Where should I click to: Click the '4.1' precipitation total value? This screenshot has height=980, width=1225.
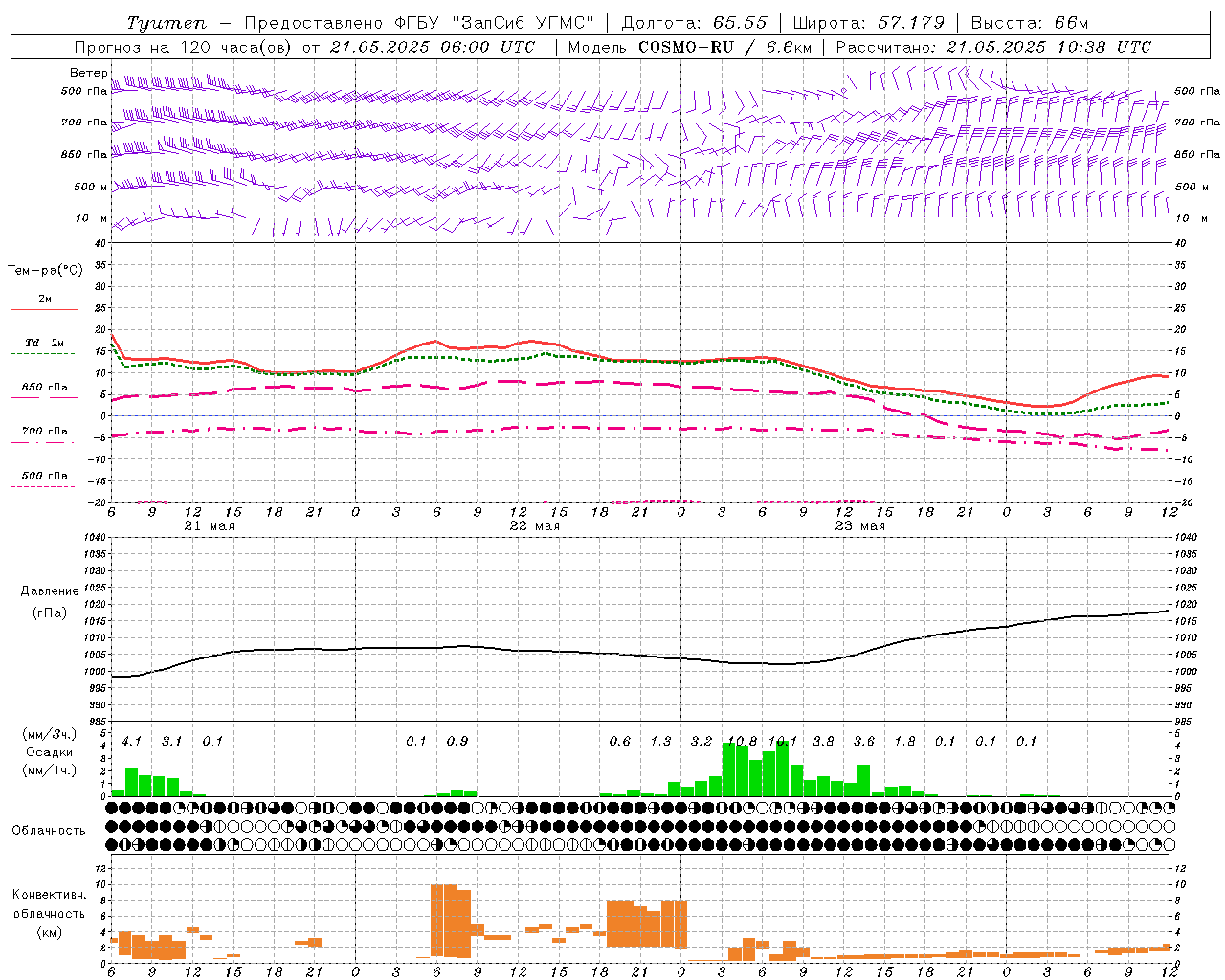click(x=131, y=741)
